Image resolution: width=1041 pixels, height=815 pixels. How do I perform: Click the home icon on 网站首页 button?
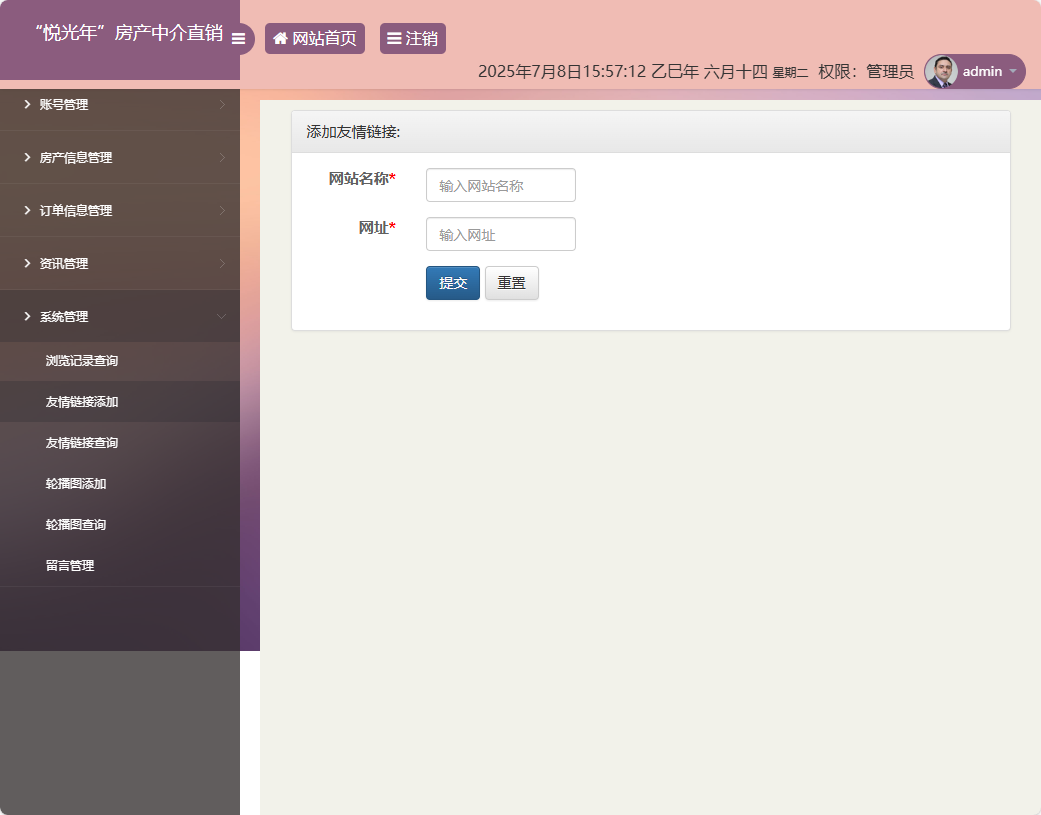[280, 38]
